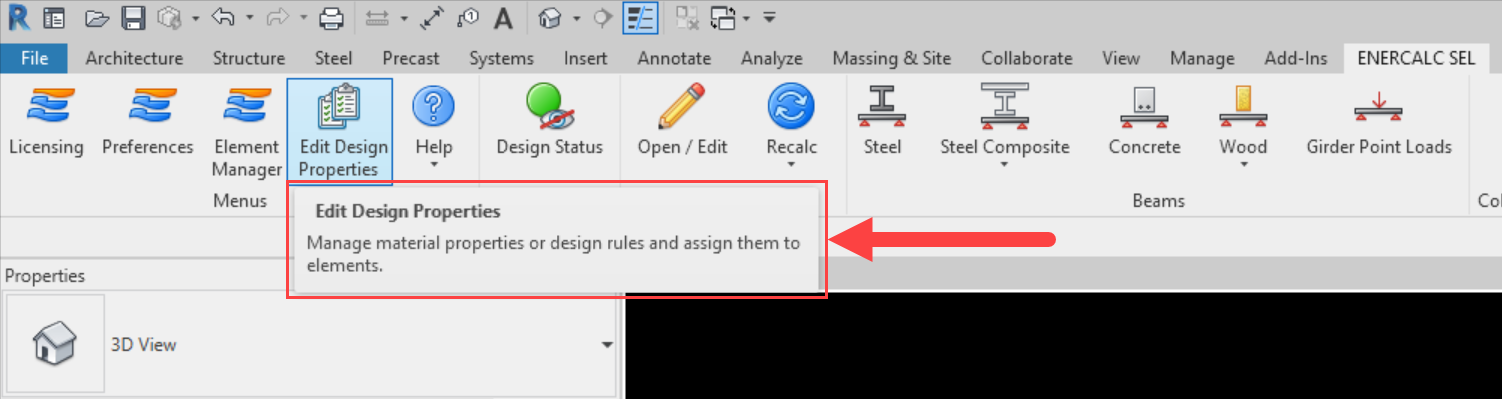The width and height of the screenshot is (1502, 399).
Task: Click the Licensing button
Action: coord(46,120)
